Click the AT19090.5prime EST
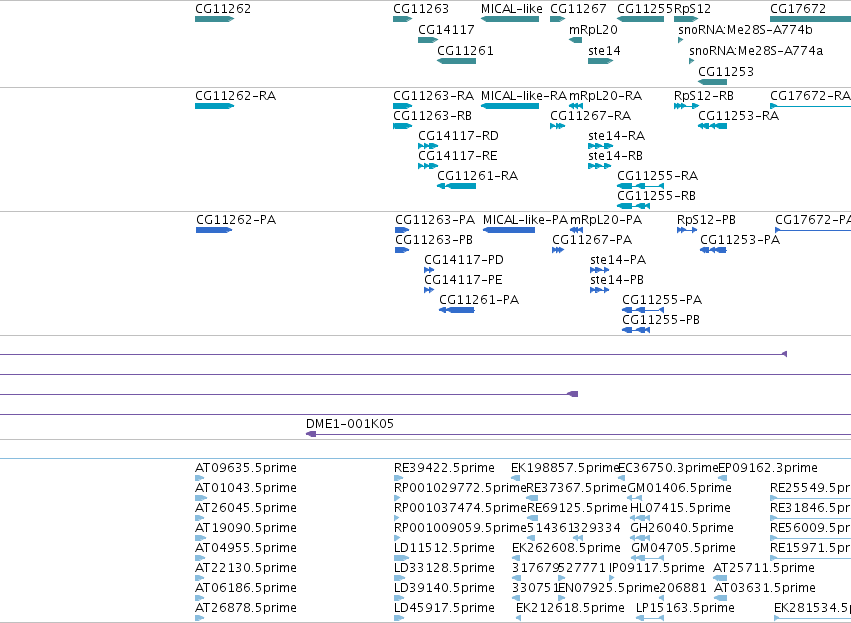851x623 pixels. coord(200,538)
